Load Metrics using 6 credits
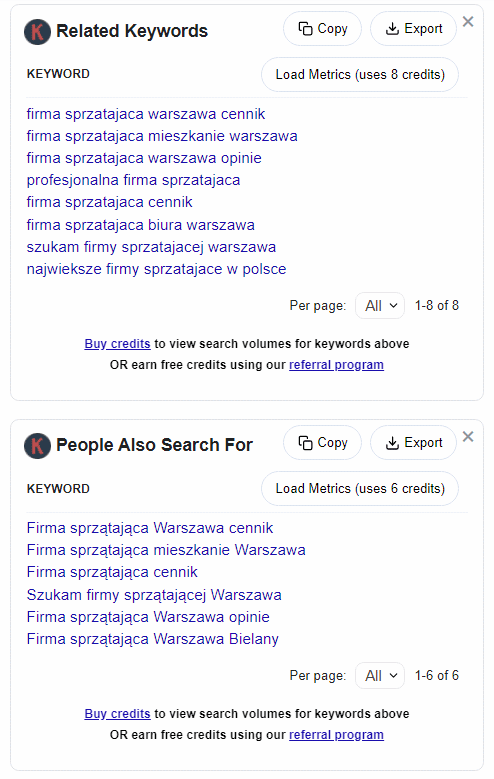The height and width of the screenshot is (779, 494). click(360, 489)
